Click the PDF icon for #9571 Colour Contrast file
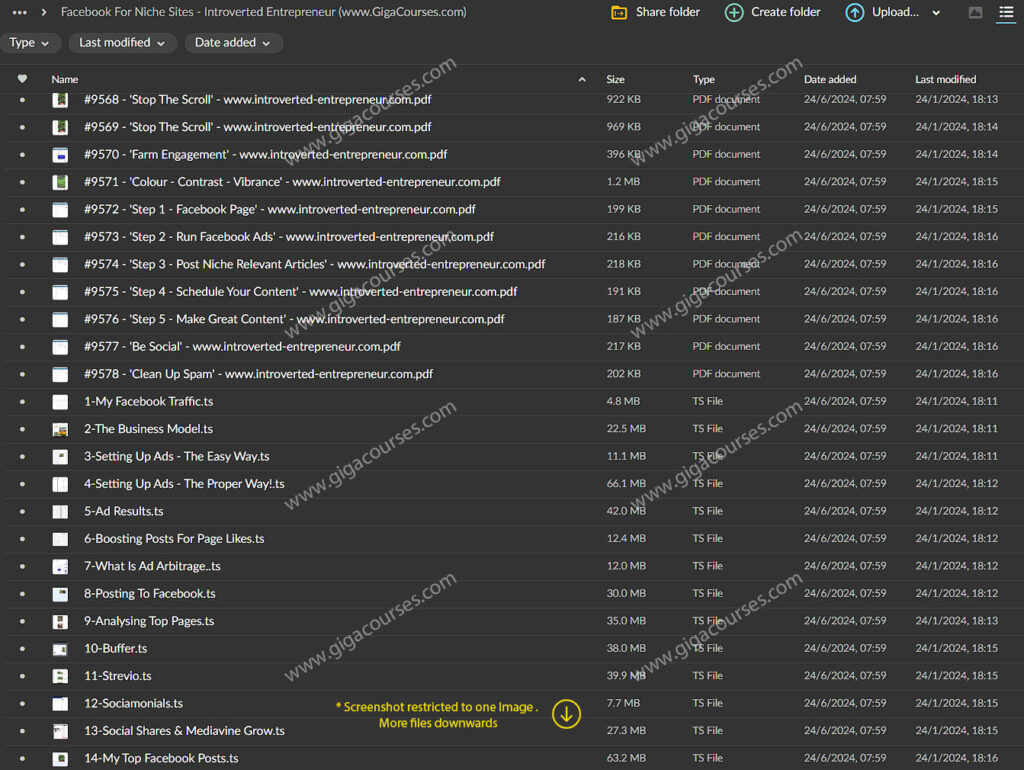1024x770 pixels. 60,182
